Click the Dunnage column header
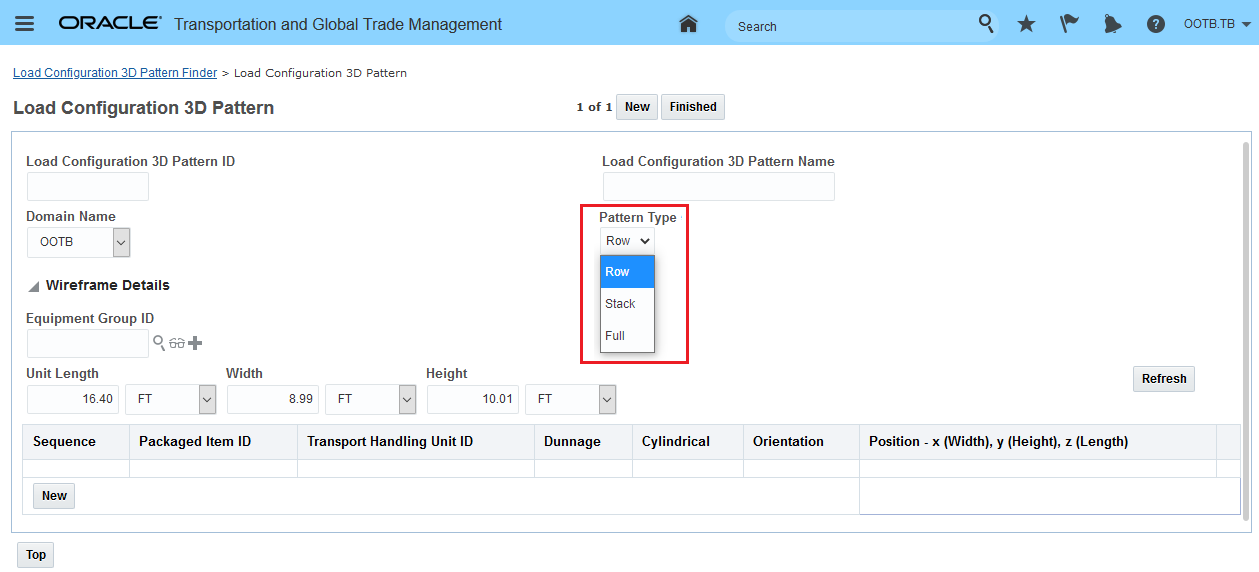 click(583, 442)
